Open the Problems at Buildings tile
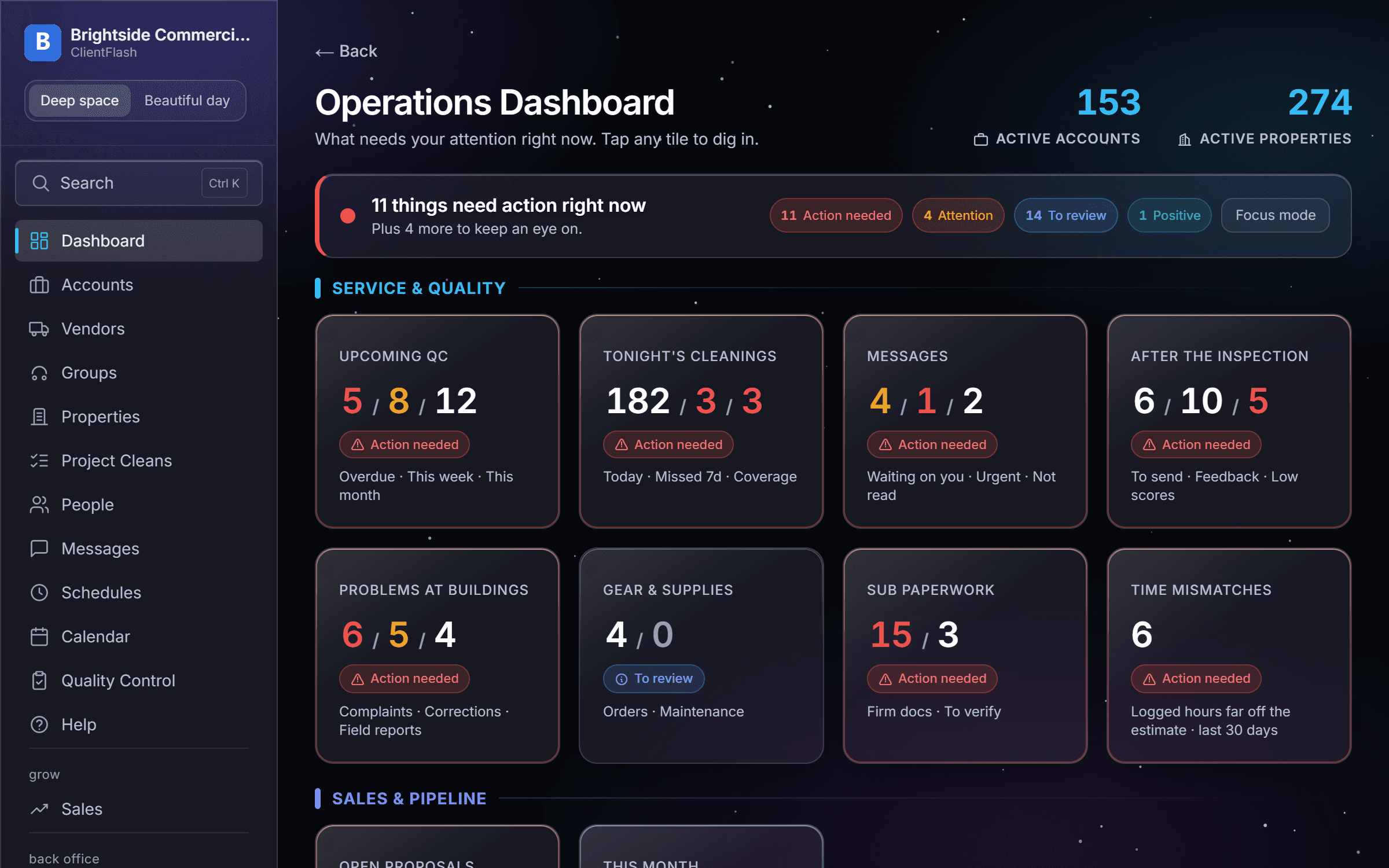 [437, 656]
